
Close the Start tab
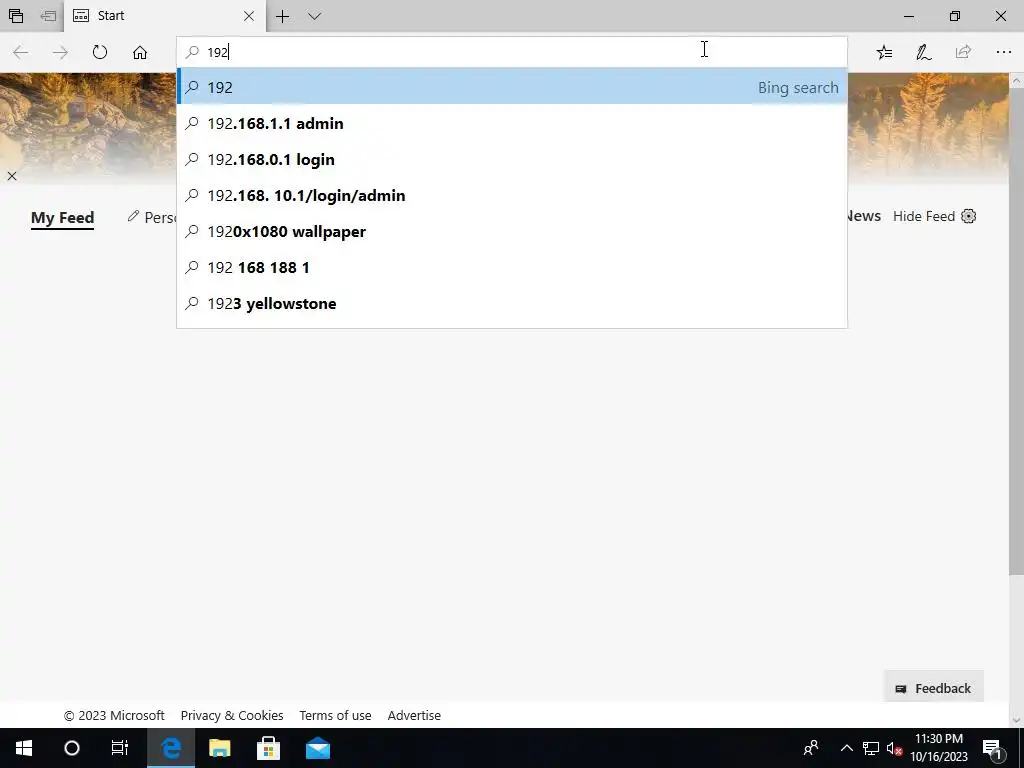coord(249,16)
